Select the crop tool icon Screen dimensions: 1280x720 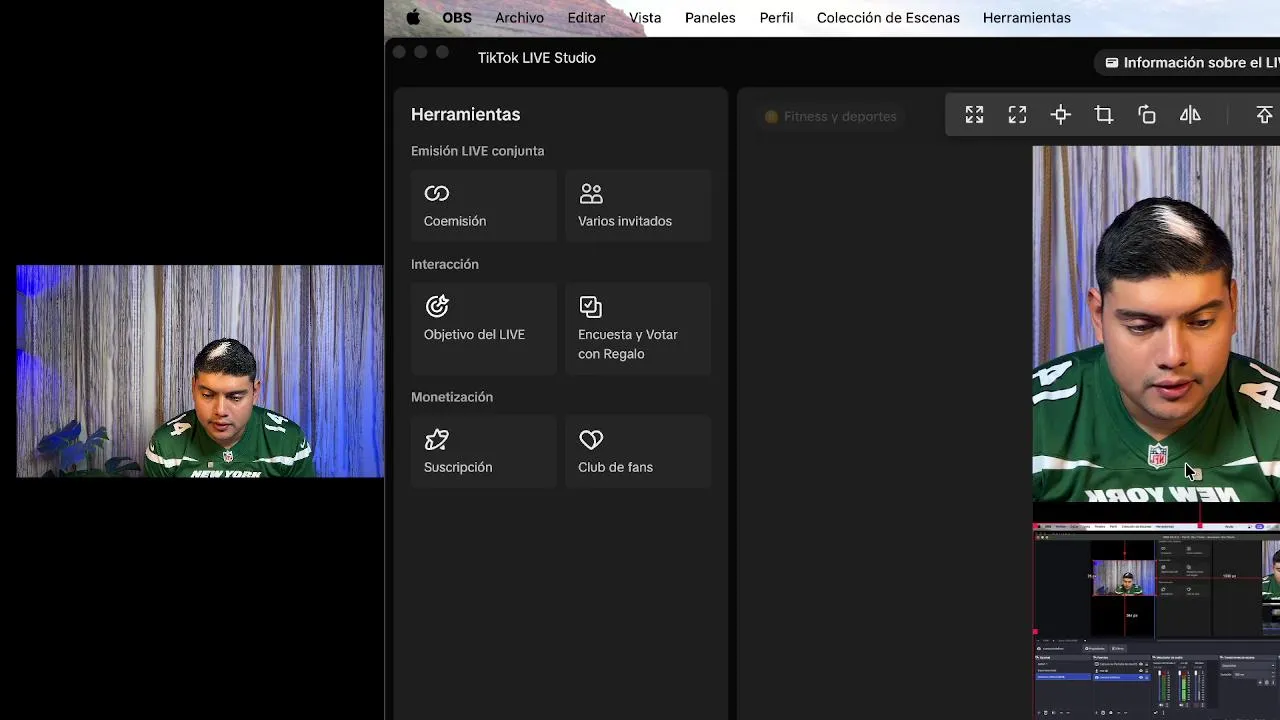point(1104,115)
